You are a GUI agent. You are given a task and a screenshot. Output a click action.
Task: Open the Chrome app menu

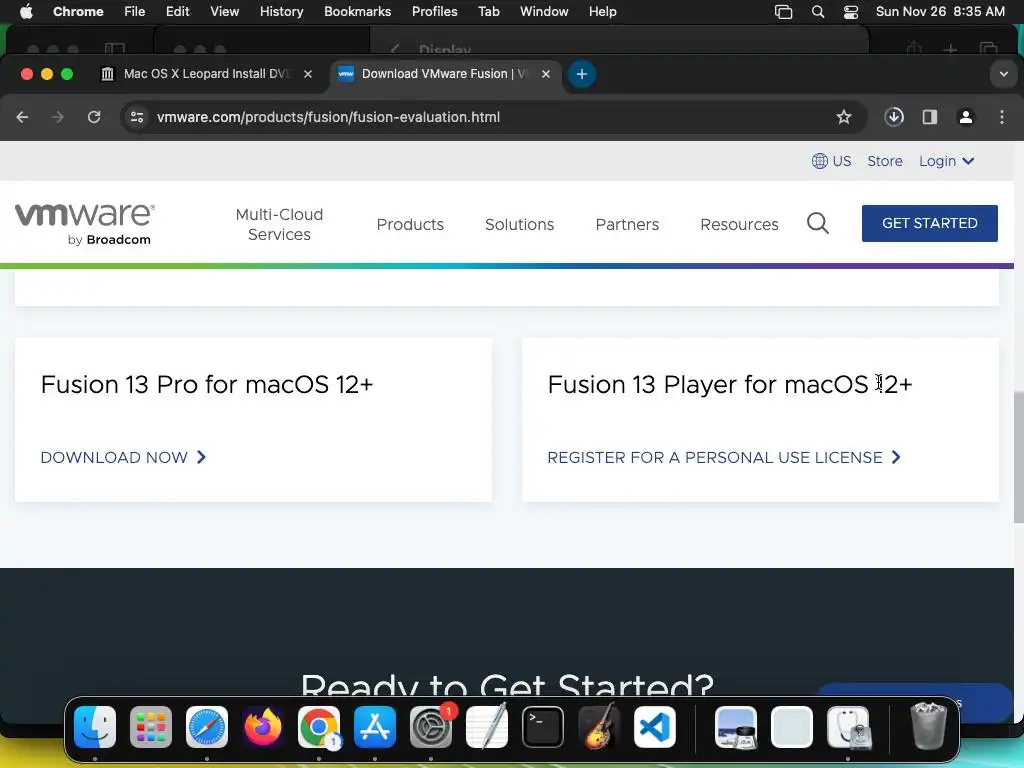coord(78,11)
